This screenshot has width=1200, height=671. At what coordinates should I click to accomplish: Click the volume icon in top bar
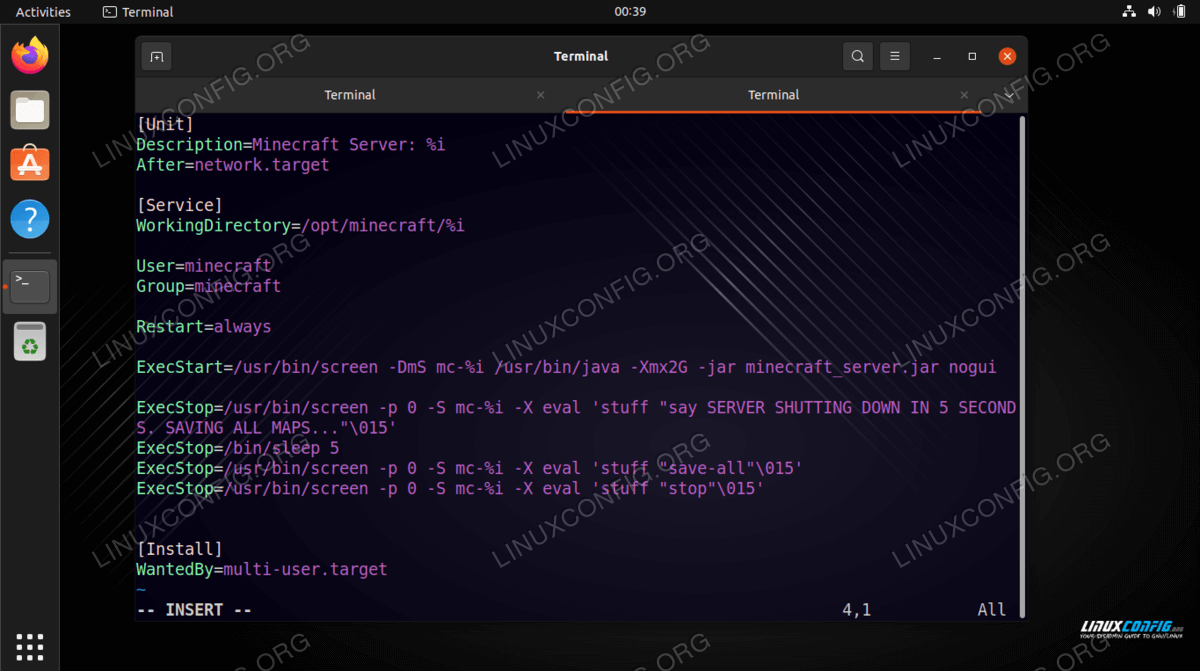click(1154, 12)
